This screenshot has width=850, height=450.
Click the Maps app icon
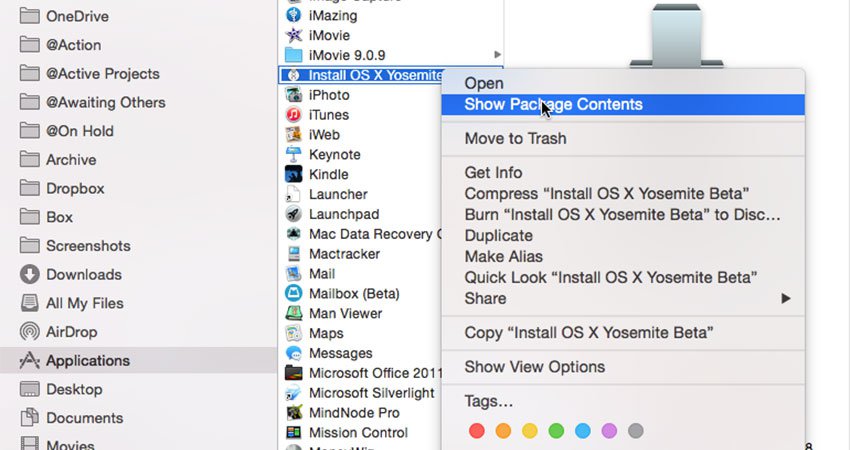293,333
